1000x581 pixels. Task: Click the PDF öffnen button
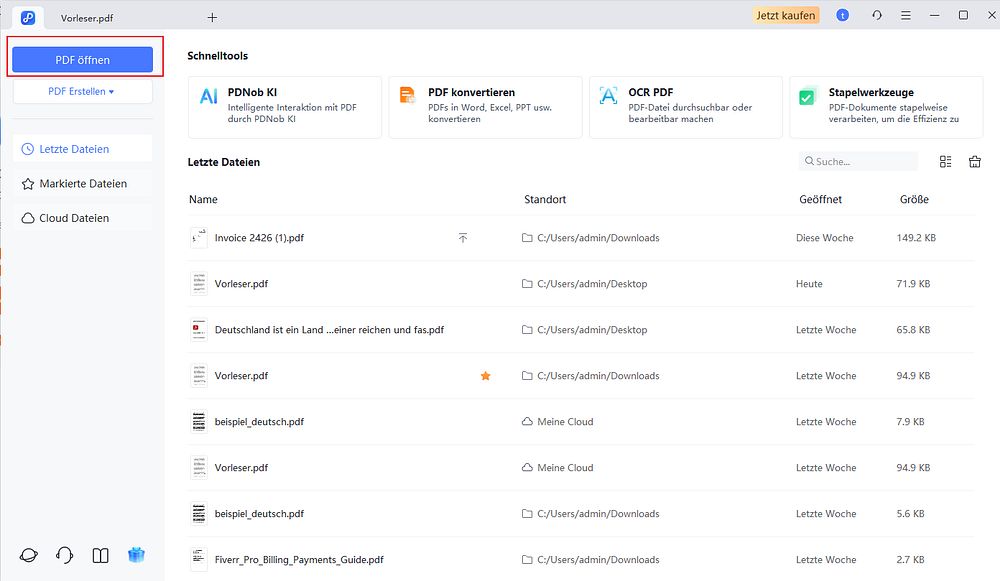click(x=82, y=60)
